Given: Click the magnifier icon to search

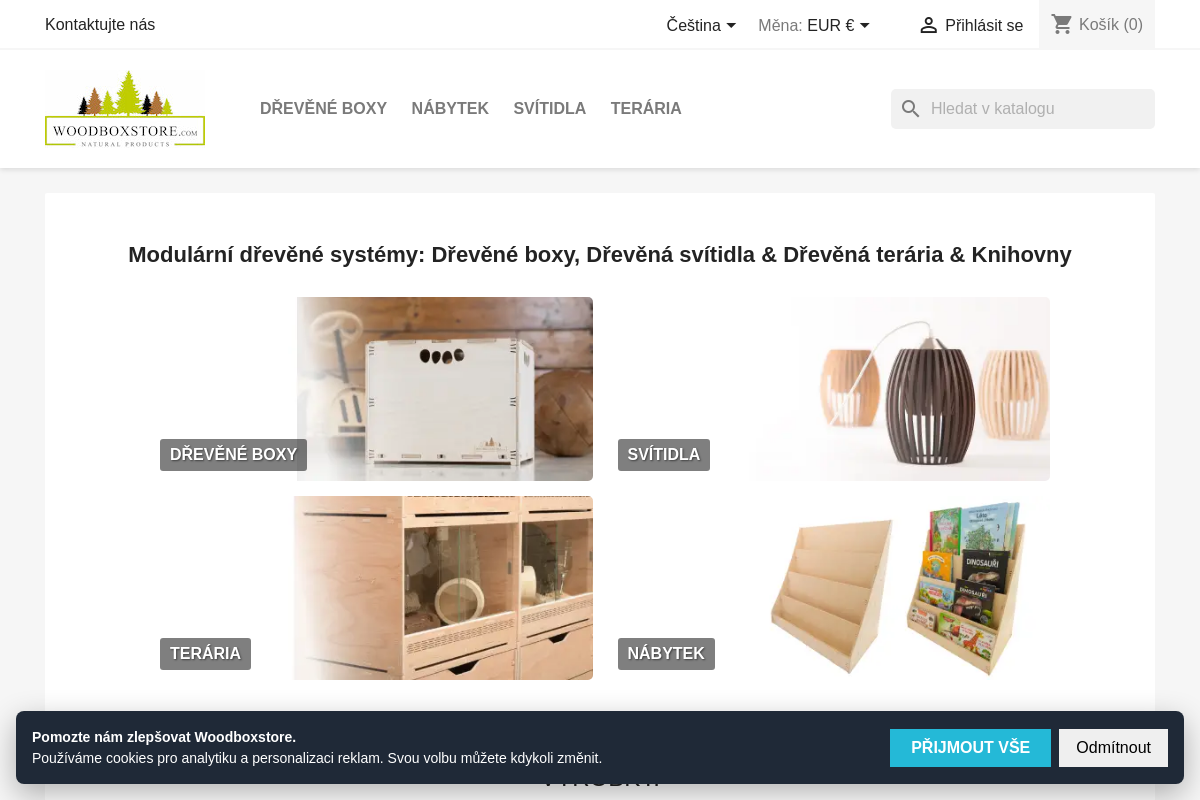Looking at the screenshot, I should [x=911, y=108].
